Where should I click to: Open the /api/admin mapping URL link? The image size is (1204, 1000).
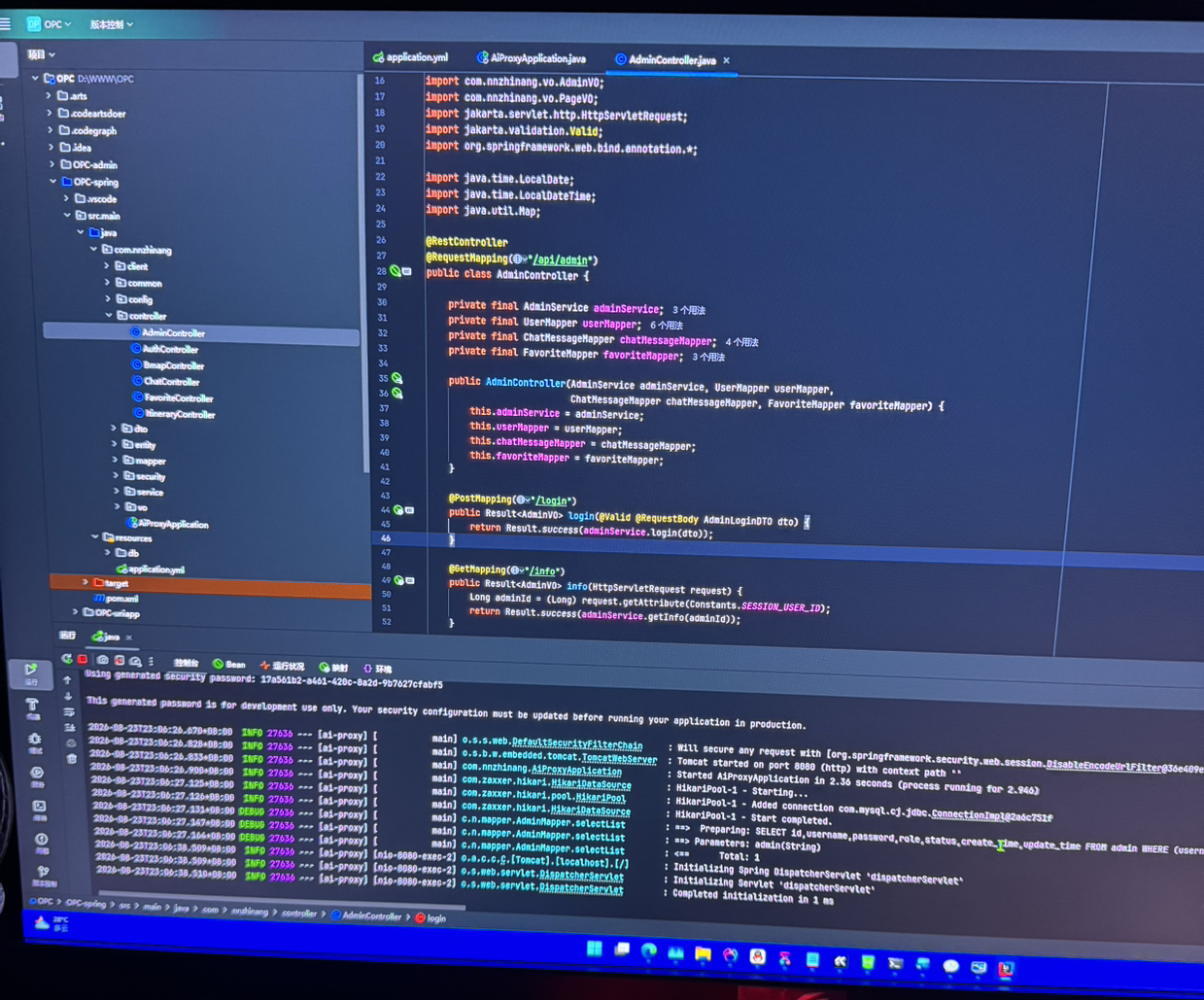[x=560, y=259]
